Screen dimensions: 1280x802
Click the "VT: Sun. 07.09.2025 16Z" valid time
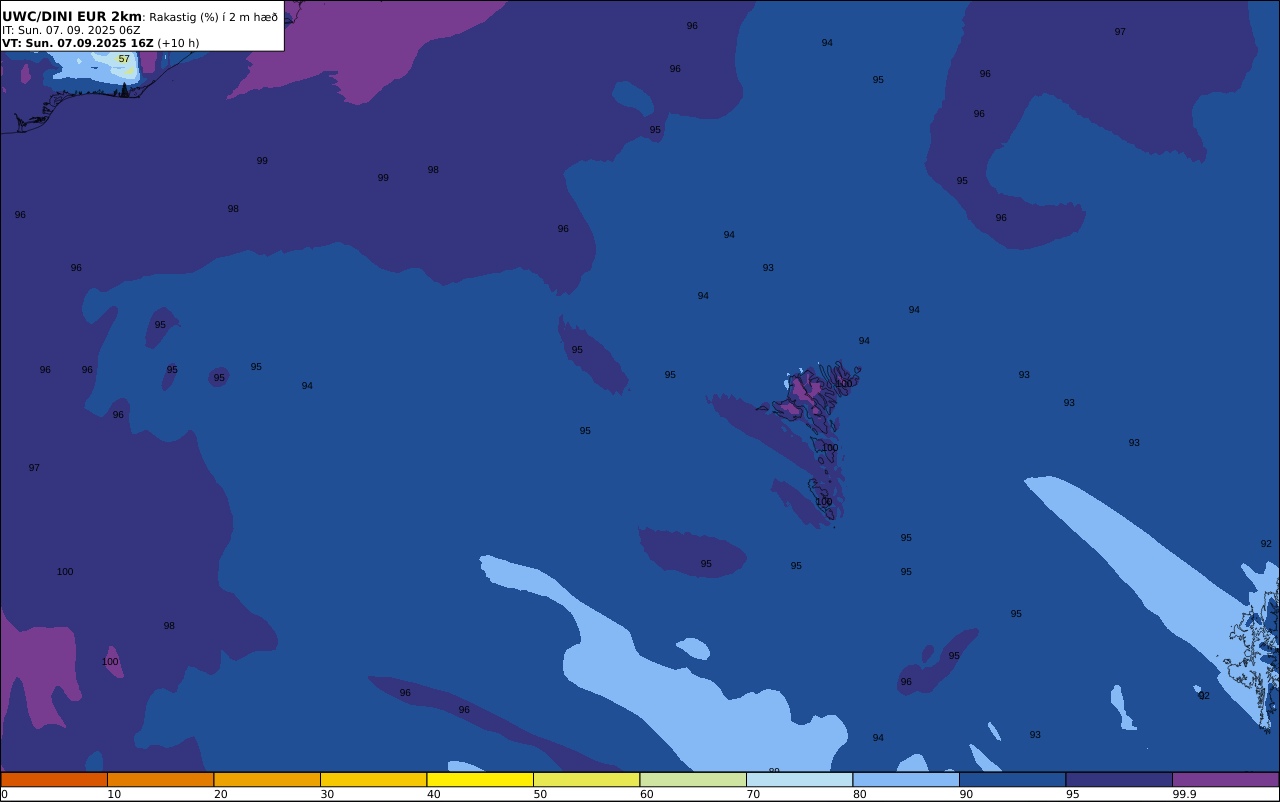(78, 43)
